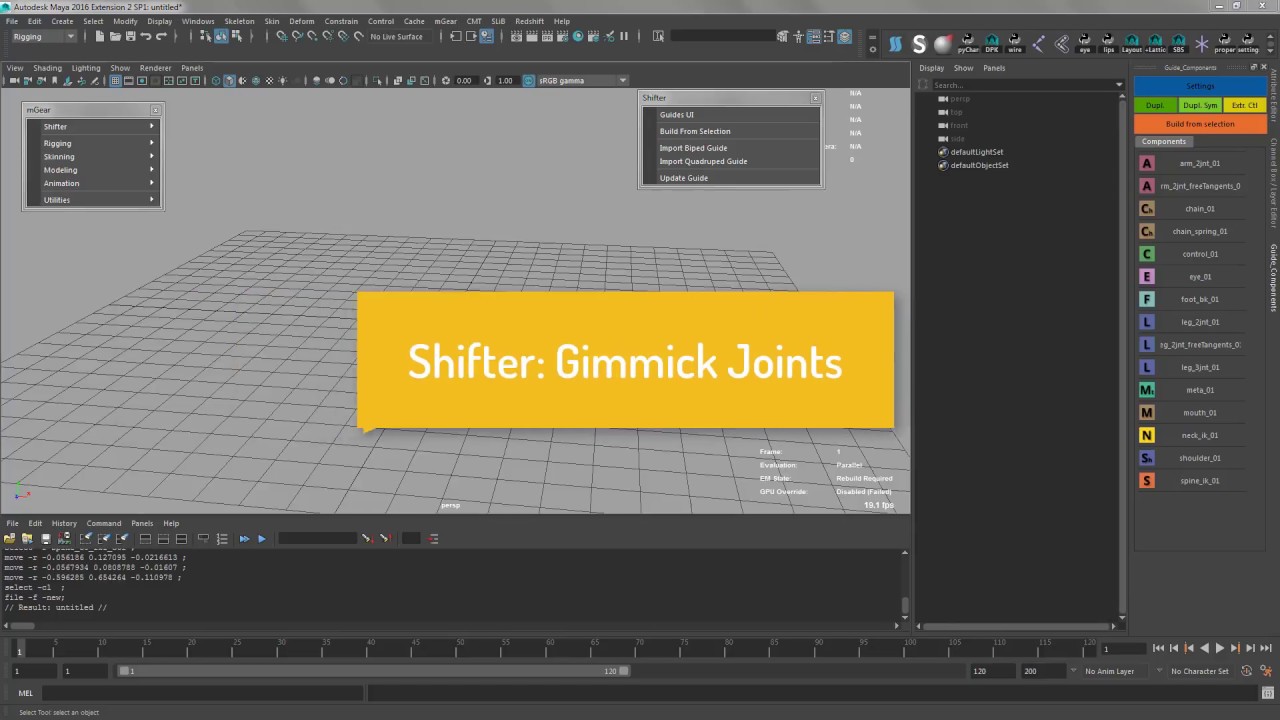Expand the Animation submenu in mGear
This screenshot has height=720, width=1280.
click(x=98, y=183)
